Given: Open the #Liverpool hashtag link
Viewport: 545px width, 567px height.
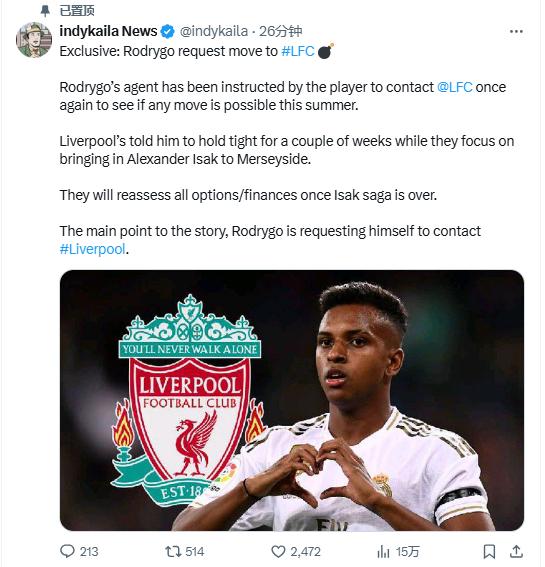Looking at the screenshot, I should 93,249.
